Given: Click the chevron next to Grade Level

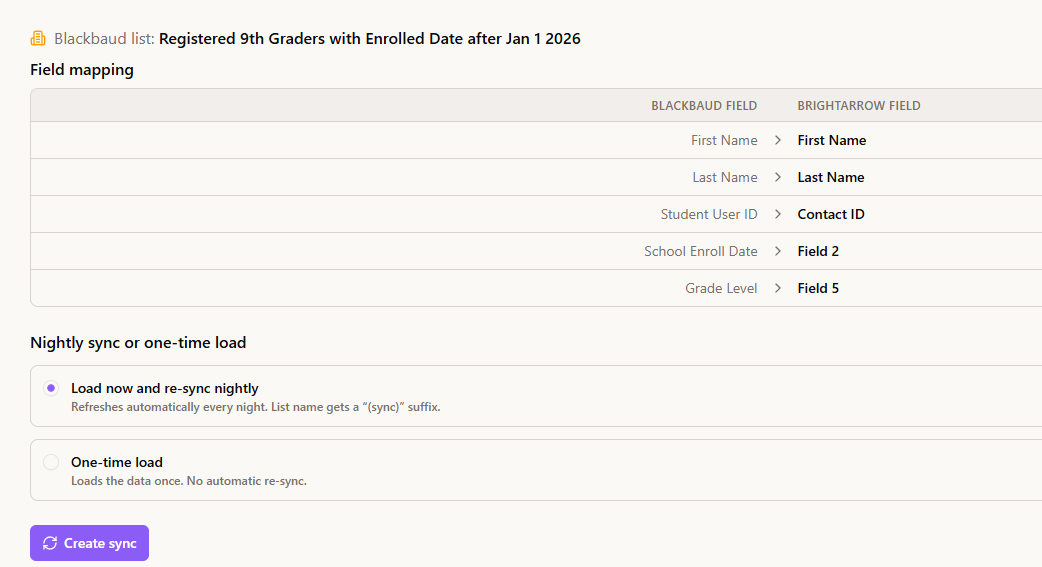Looking at the screenshot, I should [x=778, y=288].
